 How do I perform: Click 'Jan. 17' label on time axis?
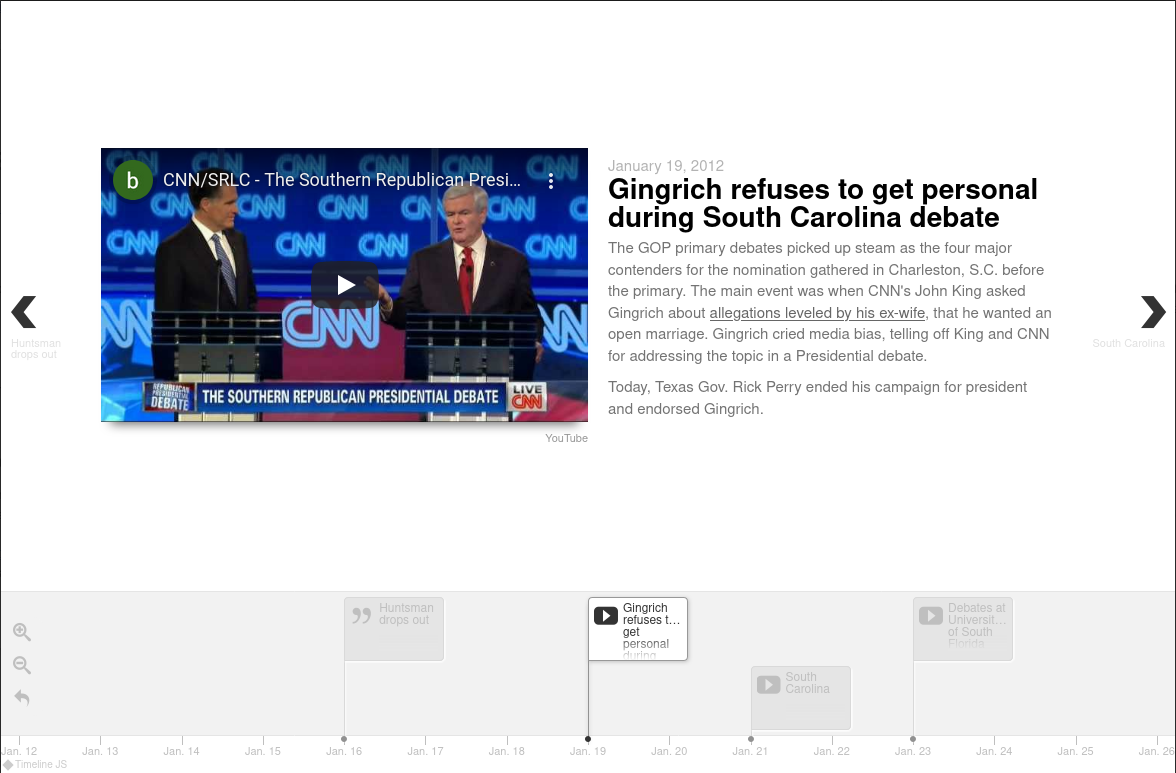pyautogui.click(x=425, y=751)
